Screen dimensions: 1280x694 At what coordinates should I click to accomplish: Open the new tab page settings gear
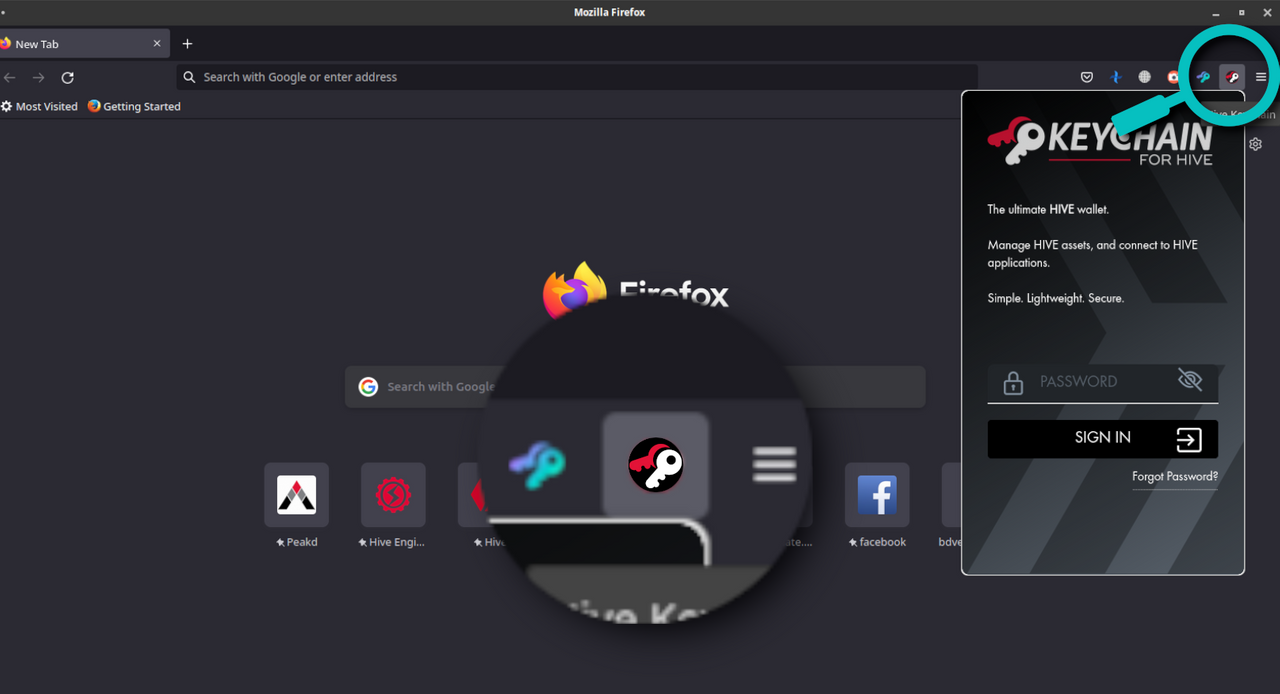coord(1256,144)
